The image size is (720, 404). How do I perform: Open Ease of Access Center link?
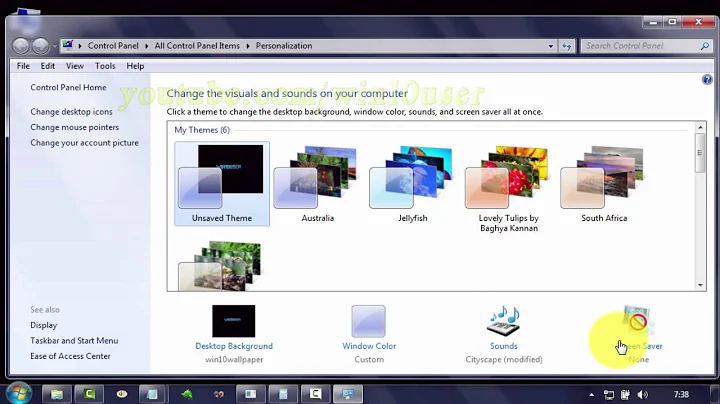pyautogui.click(x=70, y=356)
